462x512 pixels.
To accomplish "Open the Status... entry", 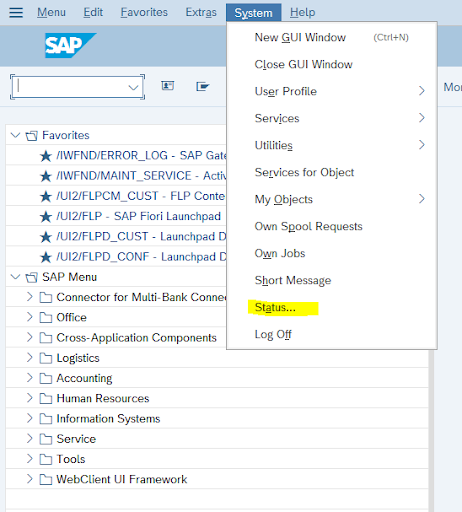I will point(332,307).
